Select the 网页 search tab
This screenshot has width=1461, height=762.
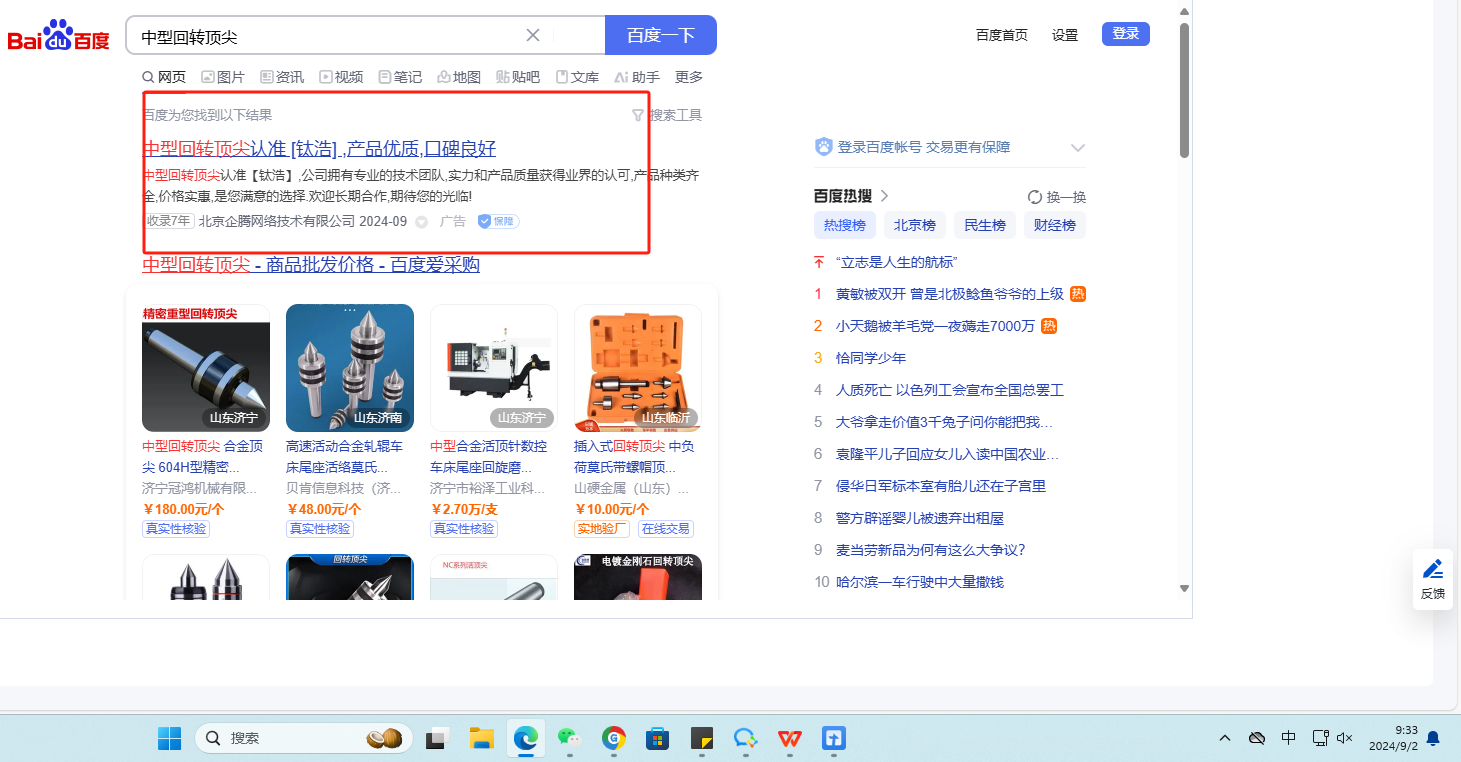[x=164, y=77]
